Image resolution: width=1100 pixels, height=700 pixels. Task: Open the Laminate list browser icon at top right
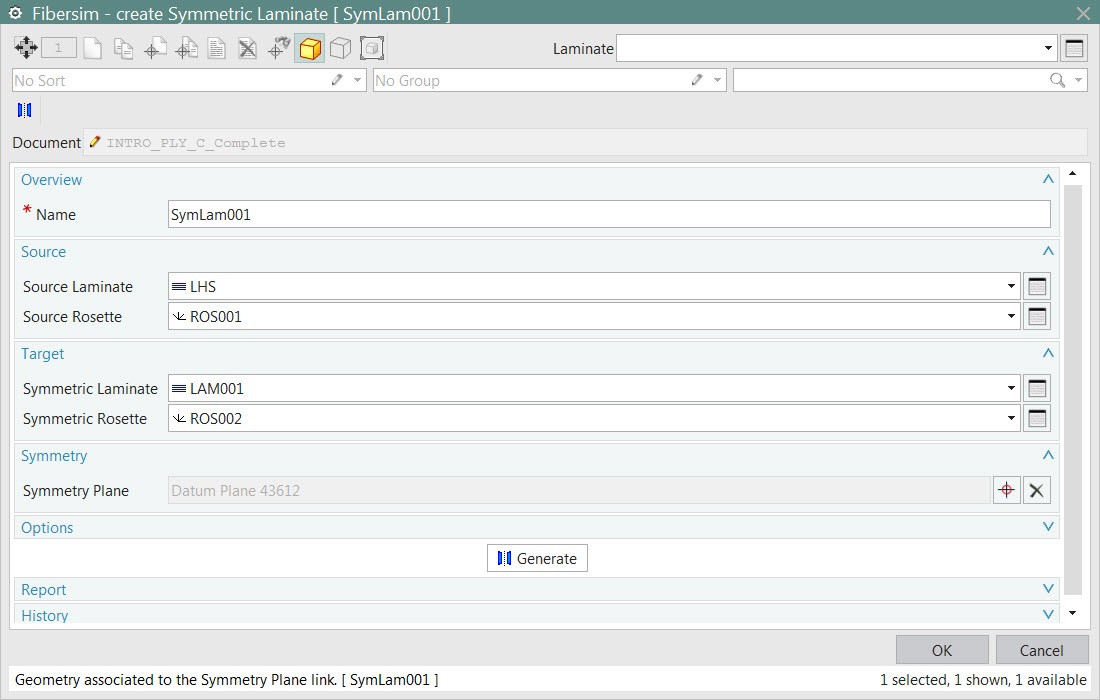pyautogui.click(x=1074, y=48)
